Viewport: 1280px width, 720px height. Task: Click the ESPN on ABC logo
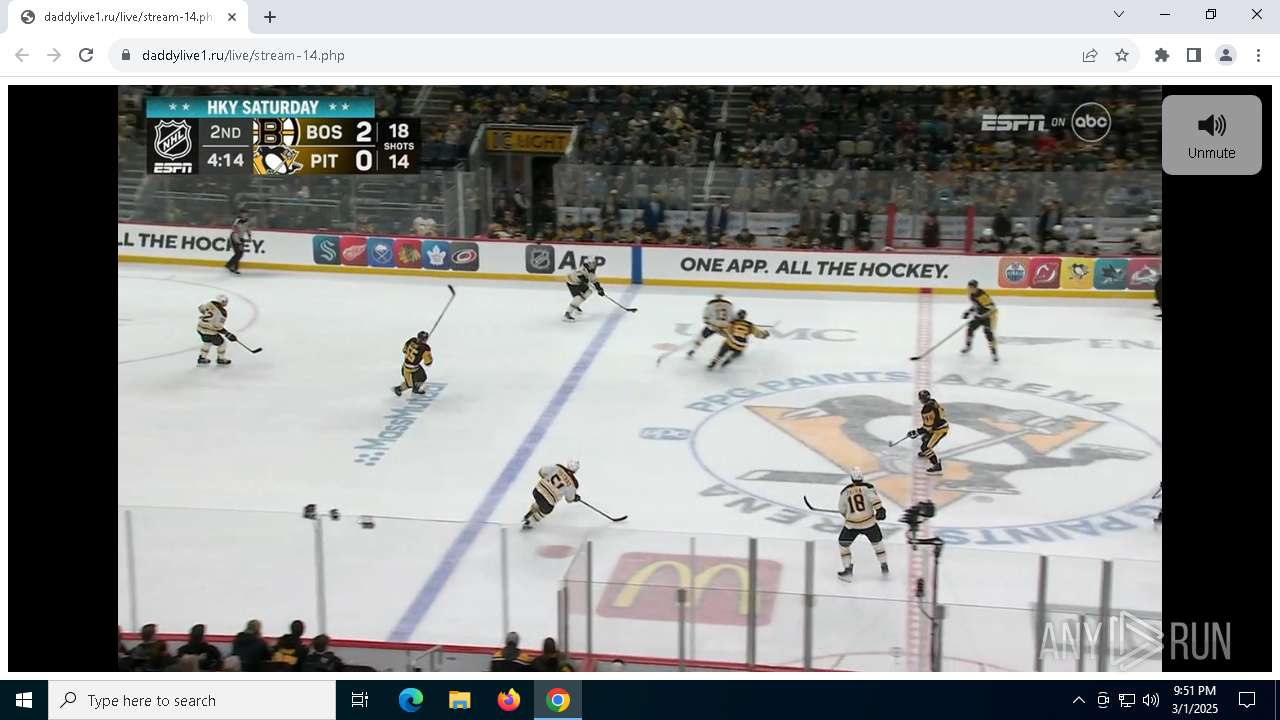(x=1046, y=122)
